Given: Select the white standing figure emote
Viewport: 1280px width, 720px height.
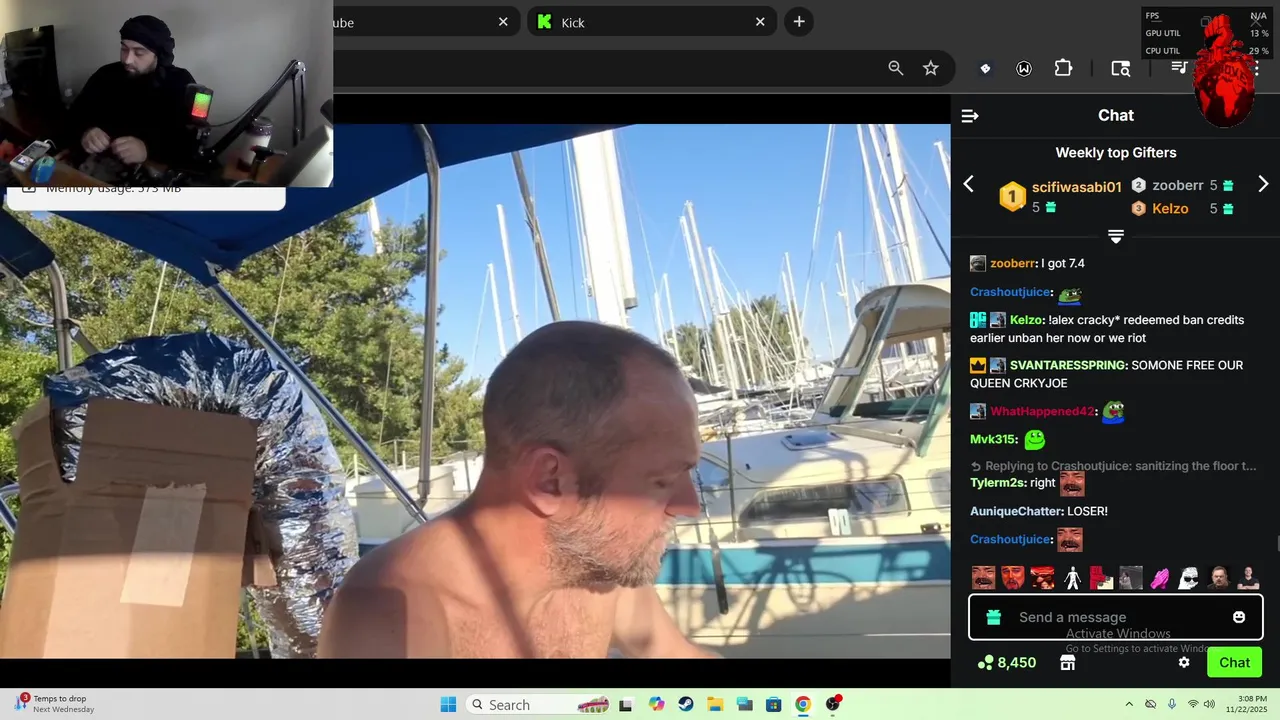Looking at the screenshot, I should point(1072,577).
